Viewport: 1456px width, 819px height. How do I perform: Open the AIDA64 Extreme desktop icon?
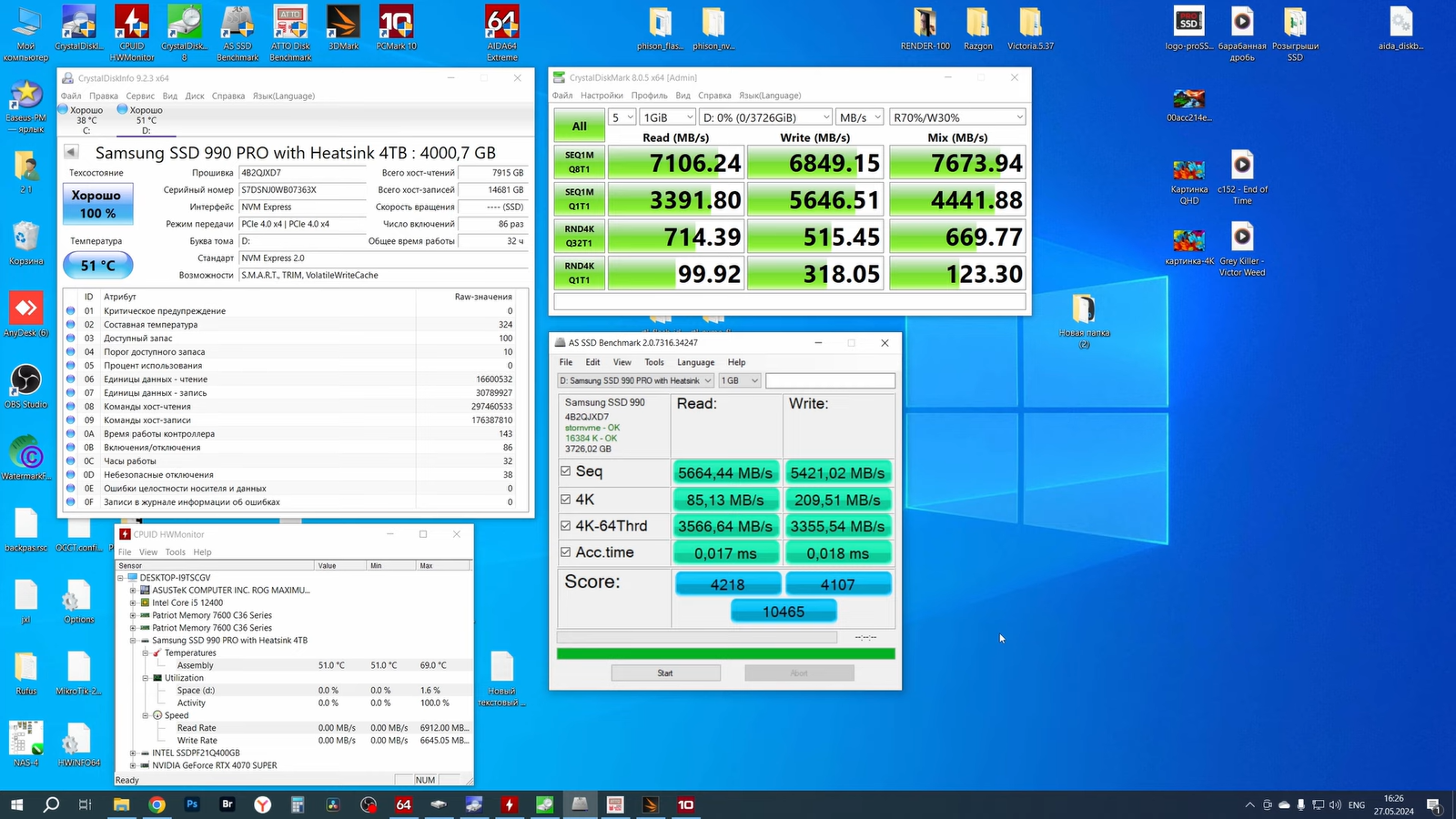coord(501,24)
